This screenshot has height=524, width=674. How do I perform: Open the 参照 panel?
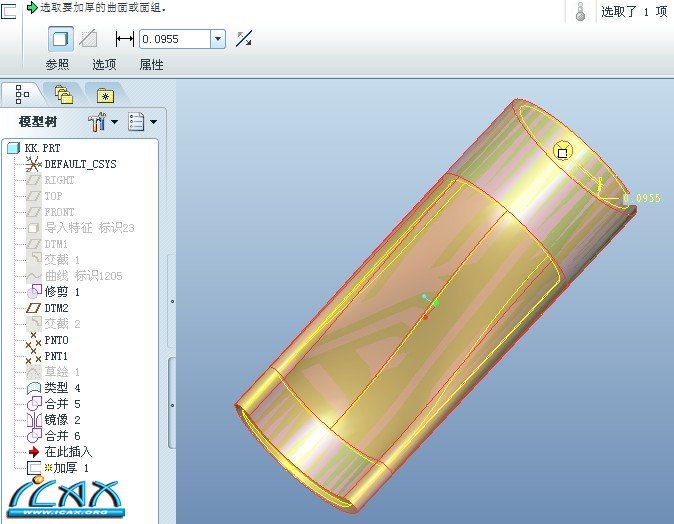[x=59, y=65]
